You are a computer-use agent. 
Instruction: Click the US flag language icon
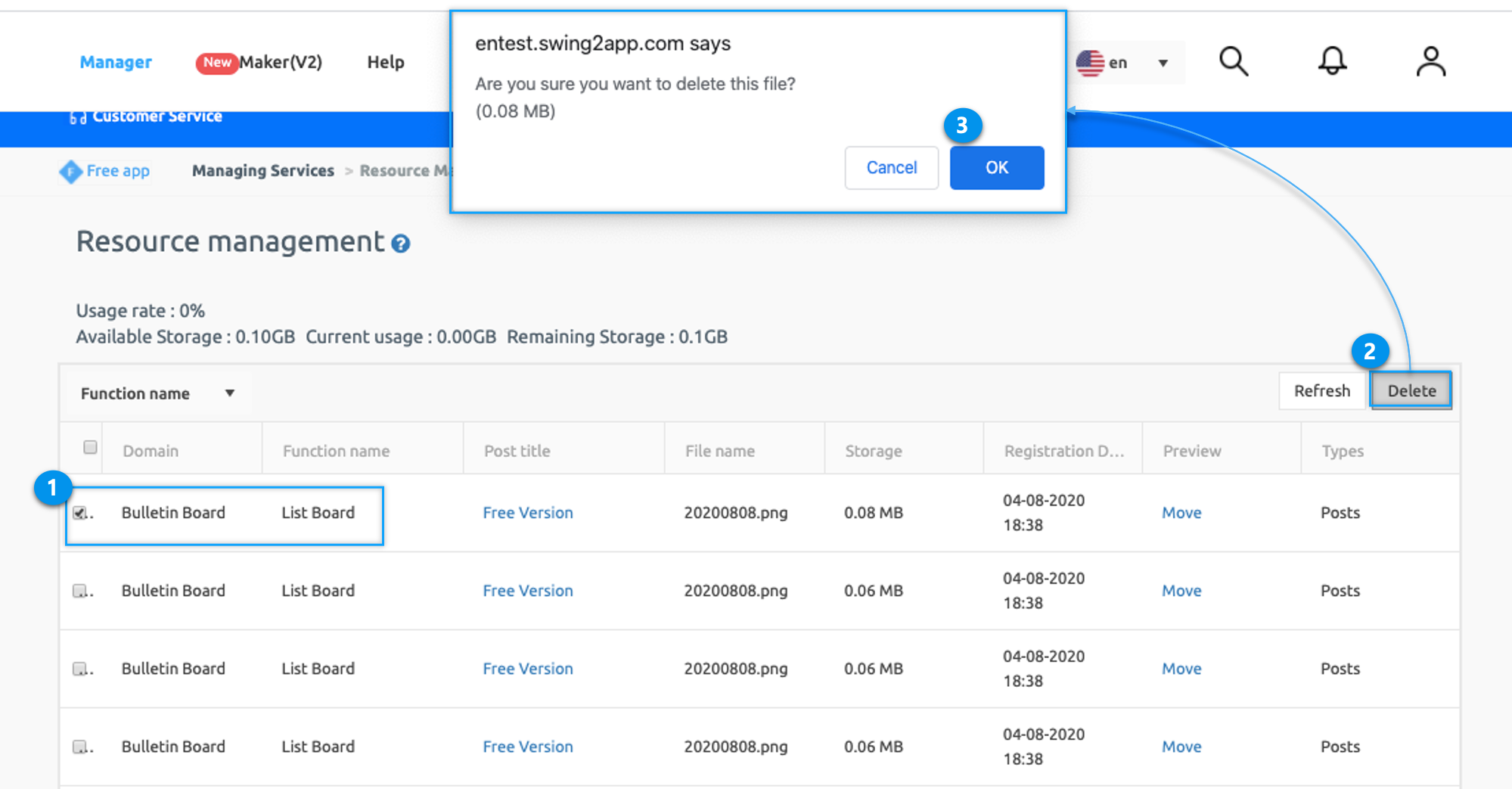[1090, 63]
